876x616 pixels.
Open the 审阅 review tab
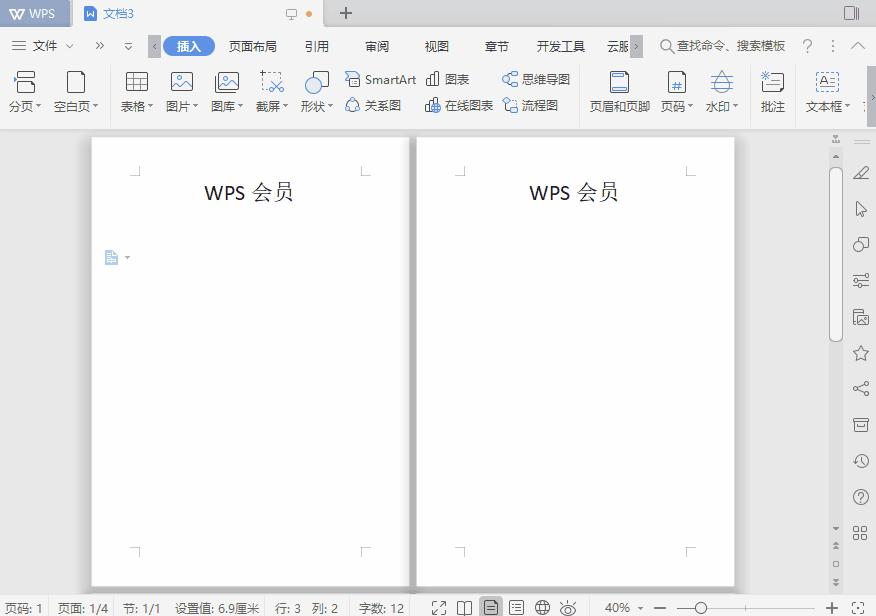tap(375, 46)
